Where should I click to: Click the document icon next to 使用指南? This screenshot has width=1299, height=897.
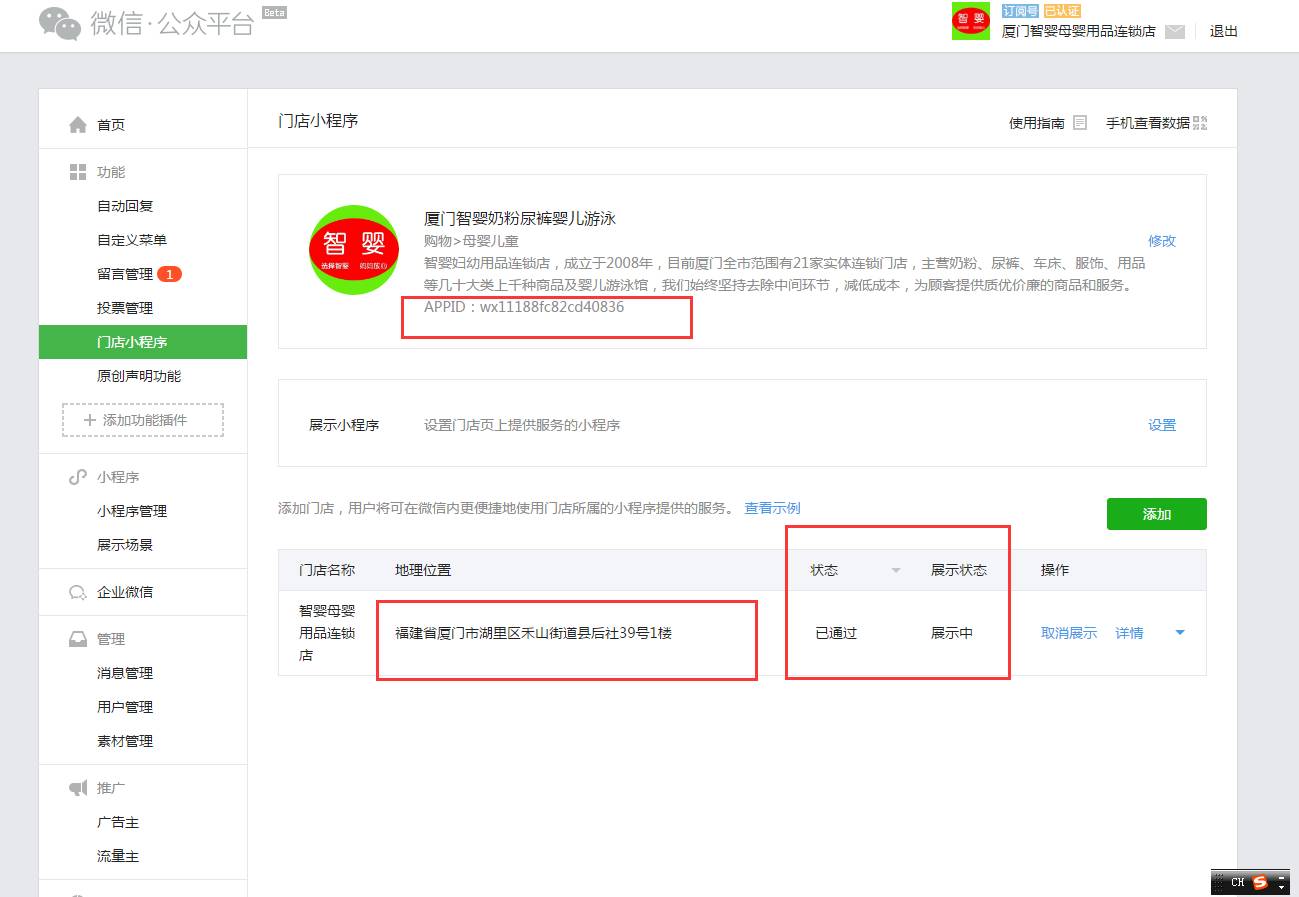1080,123
